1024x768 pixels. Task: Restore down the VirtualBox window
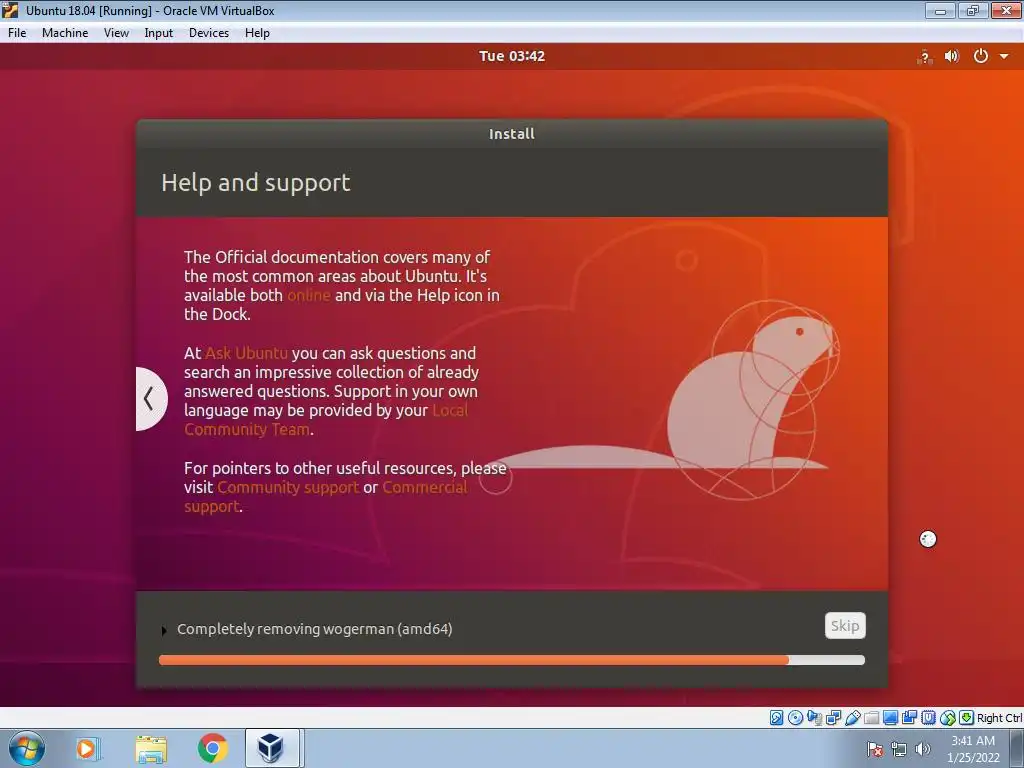tap(973, 10)
